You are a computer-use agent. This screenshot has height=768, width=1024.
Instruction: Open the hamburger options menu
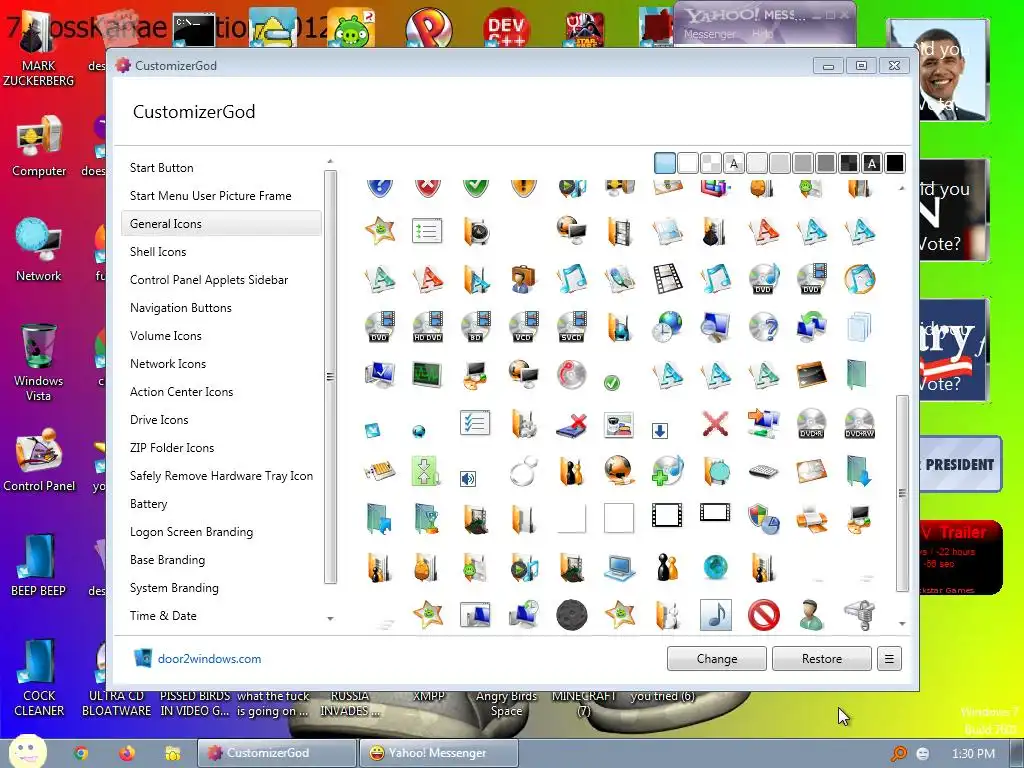pyautogui.click(x=889, y=659)
